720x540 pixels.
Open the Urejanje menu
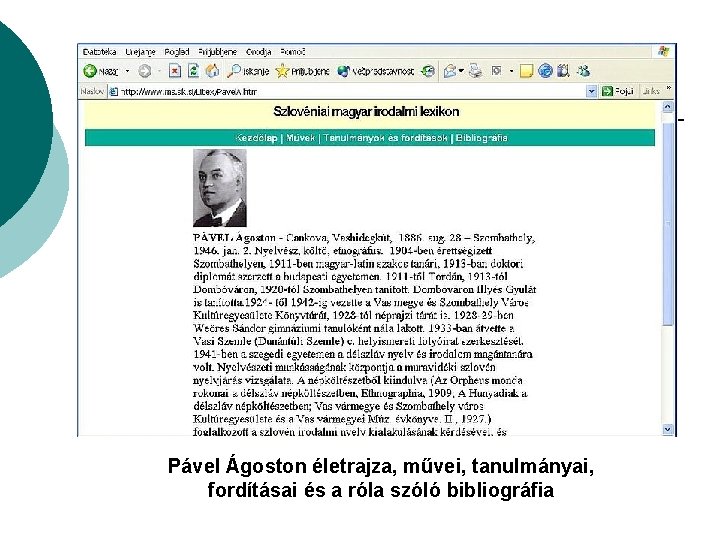click(x=140, y=52)
